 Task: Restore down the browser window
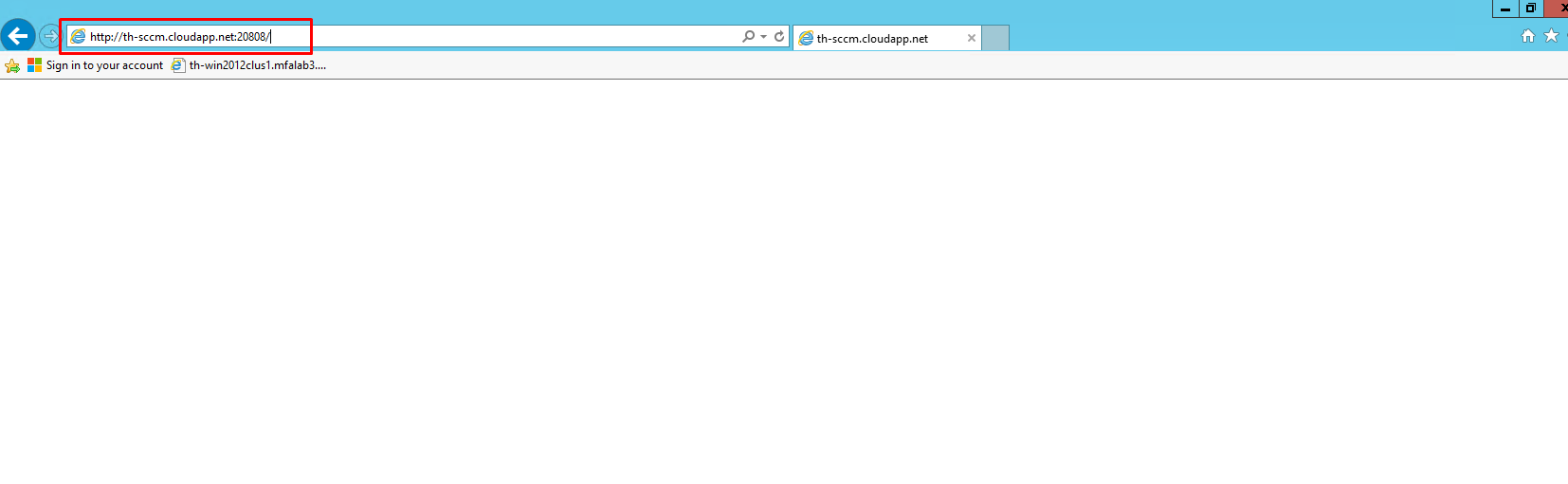click(x=1530, y=9)
